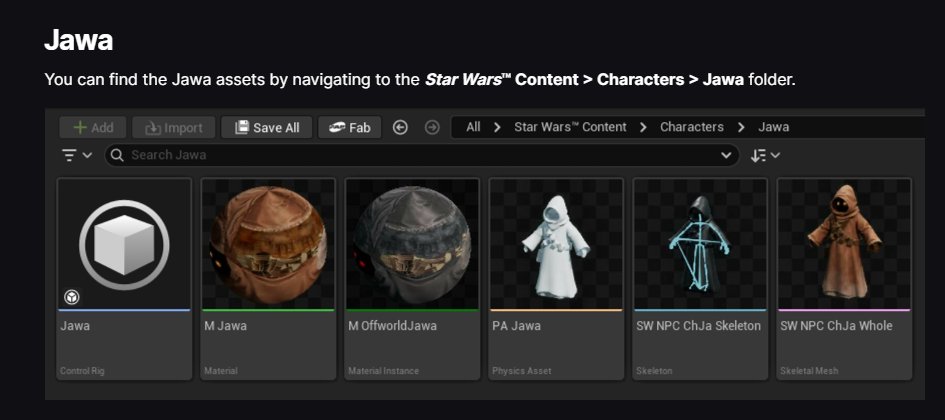Screen dimensions: 945x420
Task: Open the search history dropdown arrow
Action: click(726, 155)
